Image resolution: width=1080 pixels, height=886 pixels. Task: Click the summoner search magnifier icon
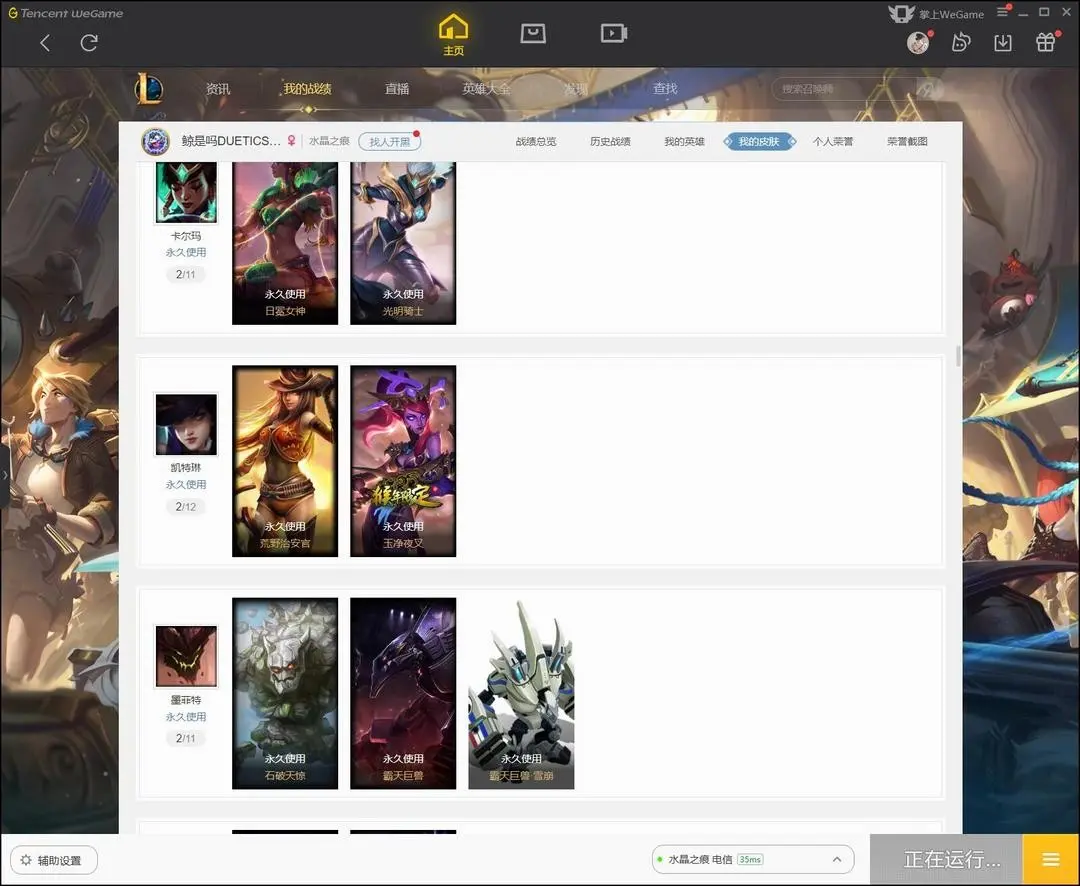click(x=928, y=89)
